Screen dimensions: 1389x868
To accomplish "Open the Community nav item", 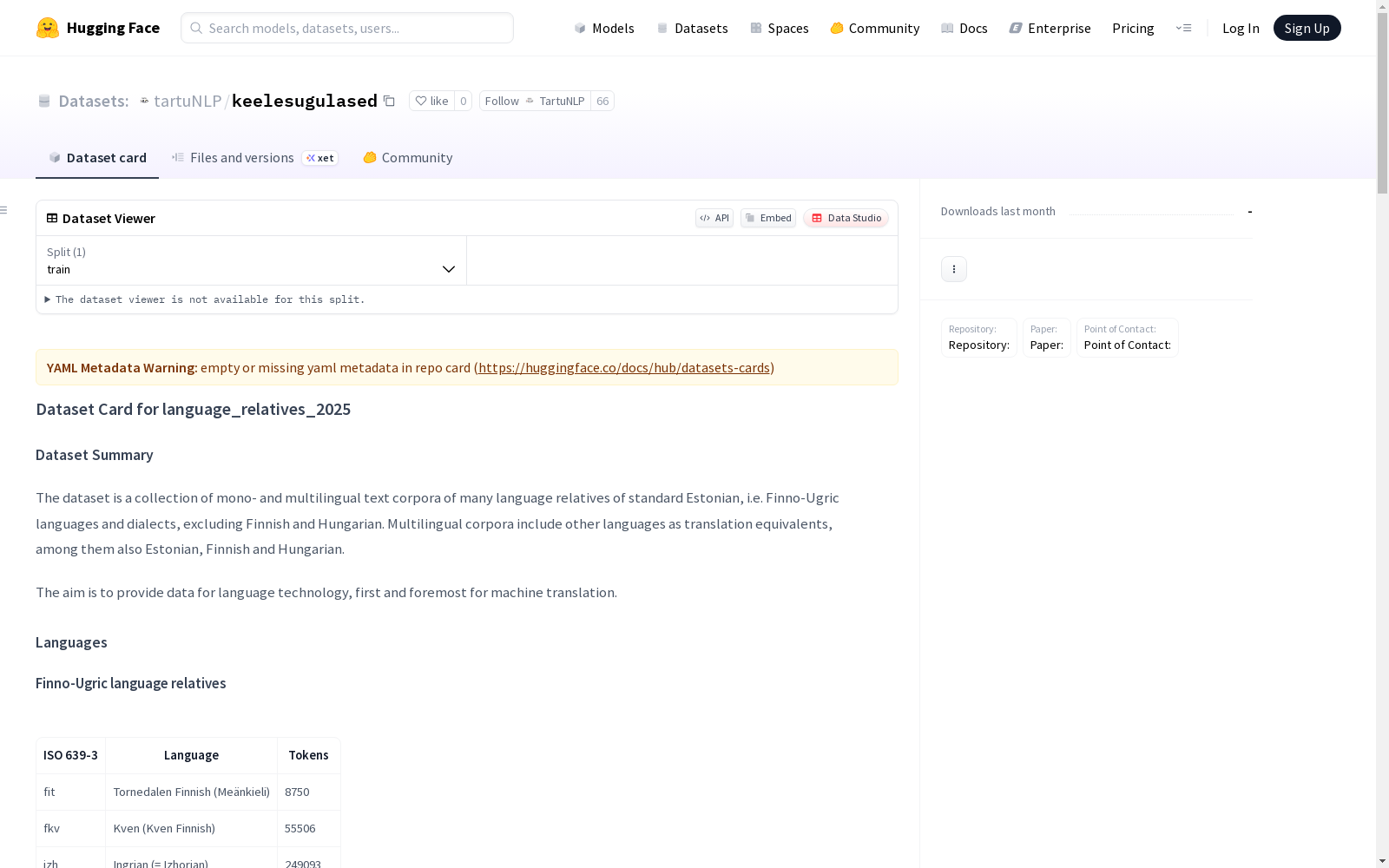I will point(875,28).
